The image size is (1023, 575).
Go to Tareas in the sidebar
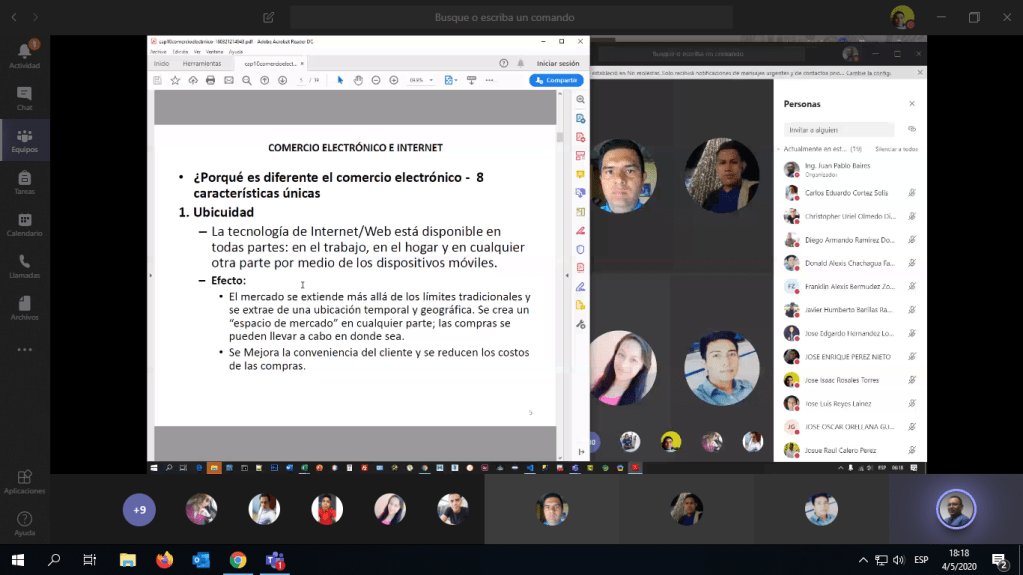24,182
